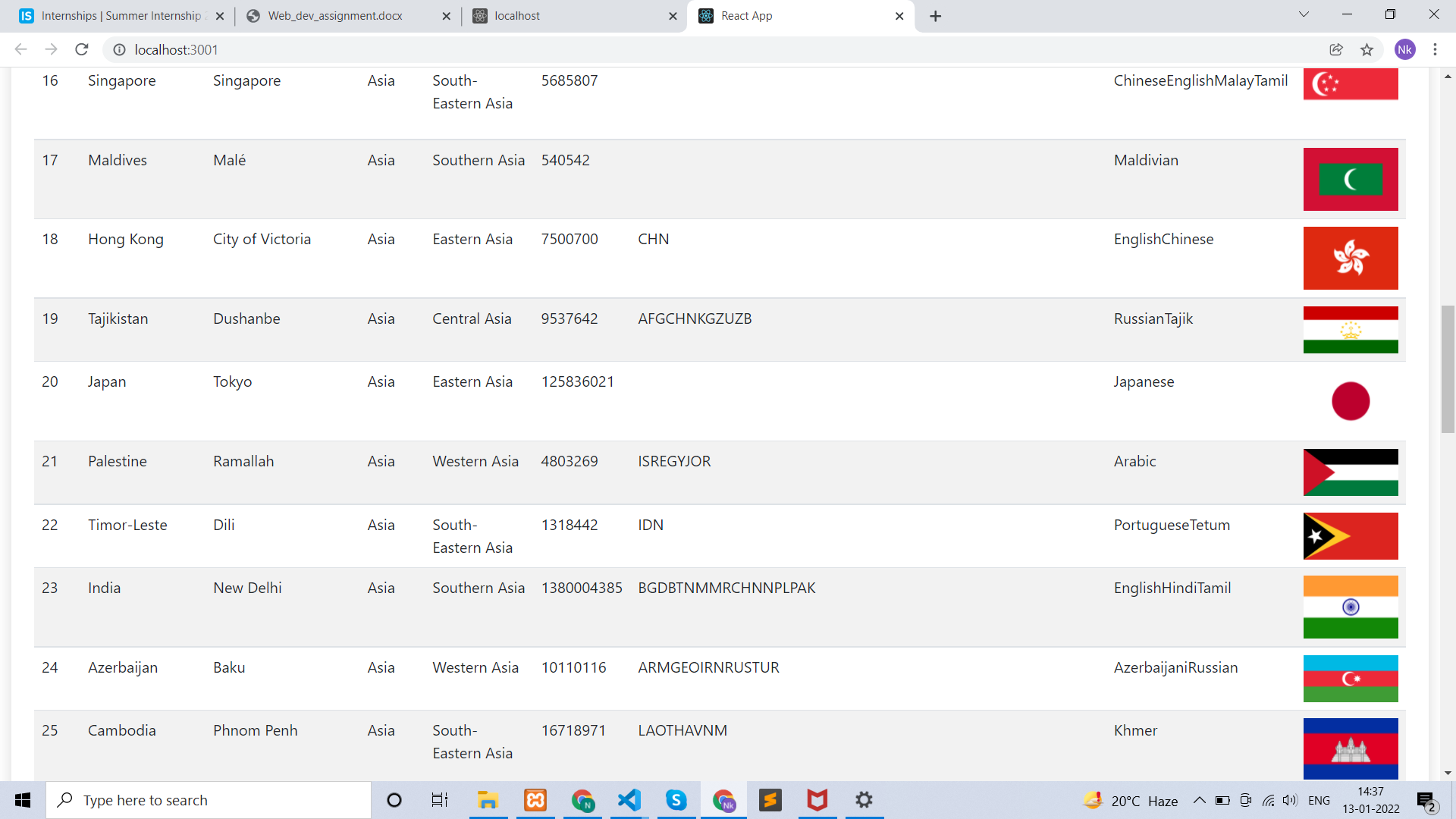Click the Timor-Leste flag image
1456x819 pixels.
coord(1351,536)
